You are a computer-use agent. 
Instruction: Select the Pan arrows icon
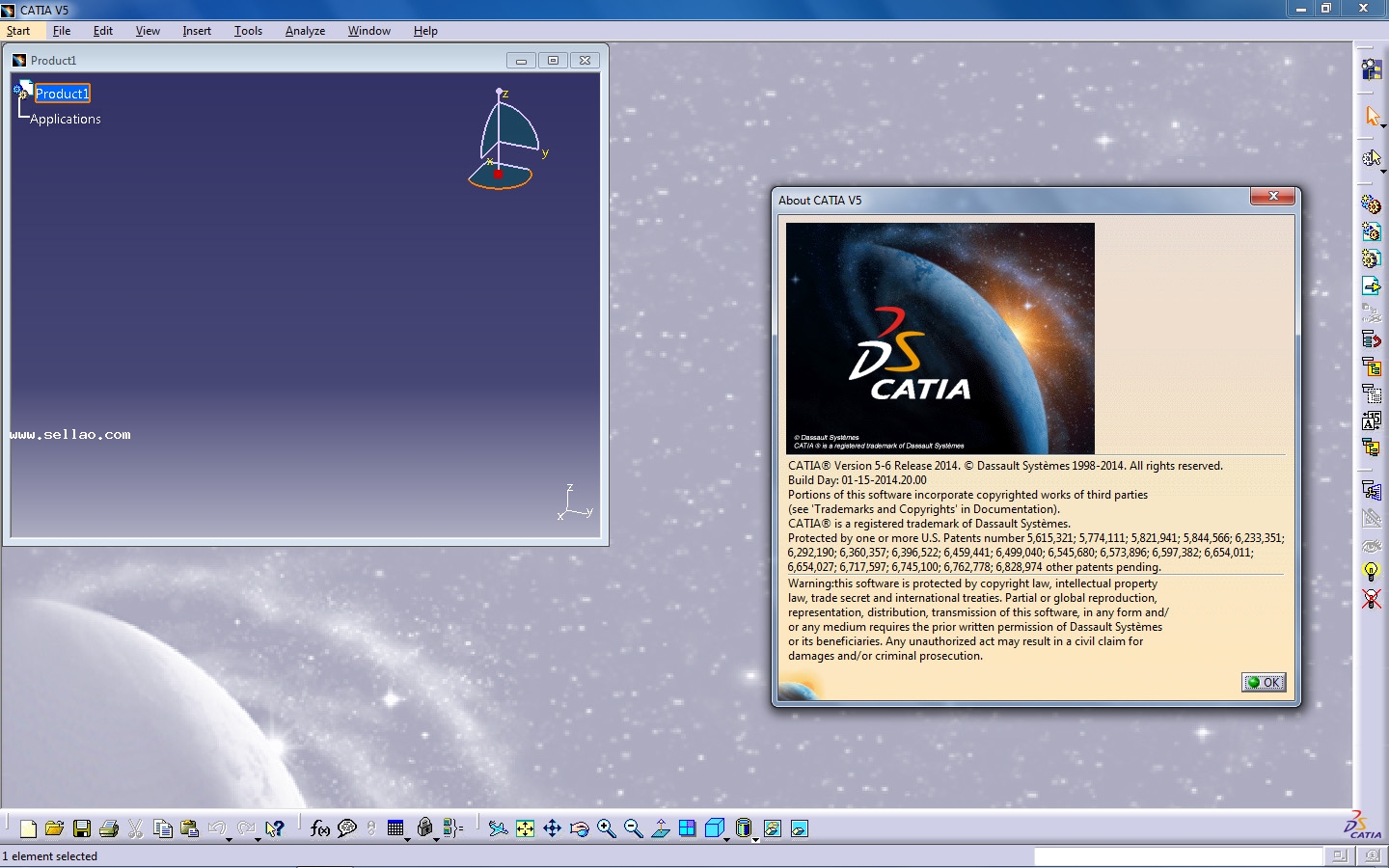552,828
